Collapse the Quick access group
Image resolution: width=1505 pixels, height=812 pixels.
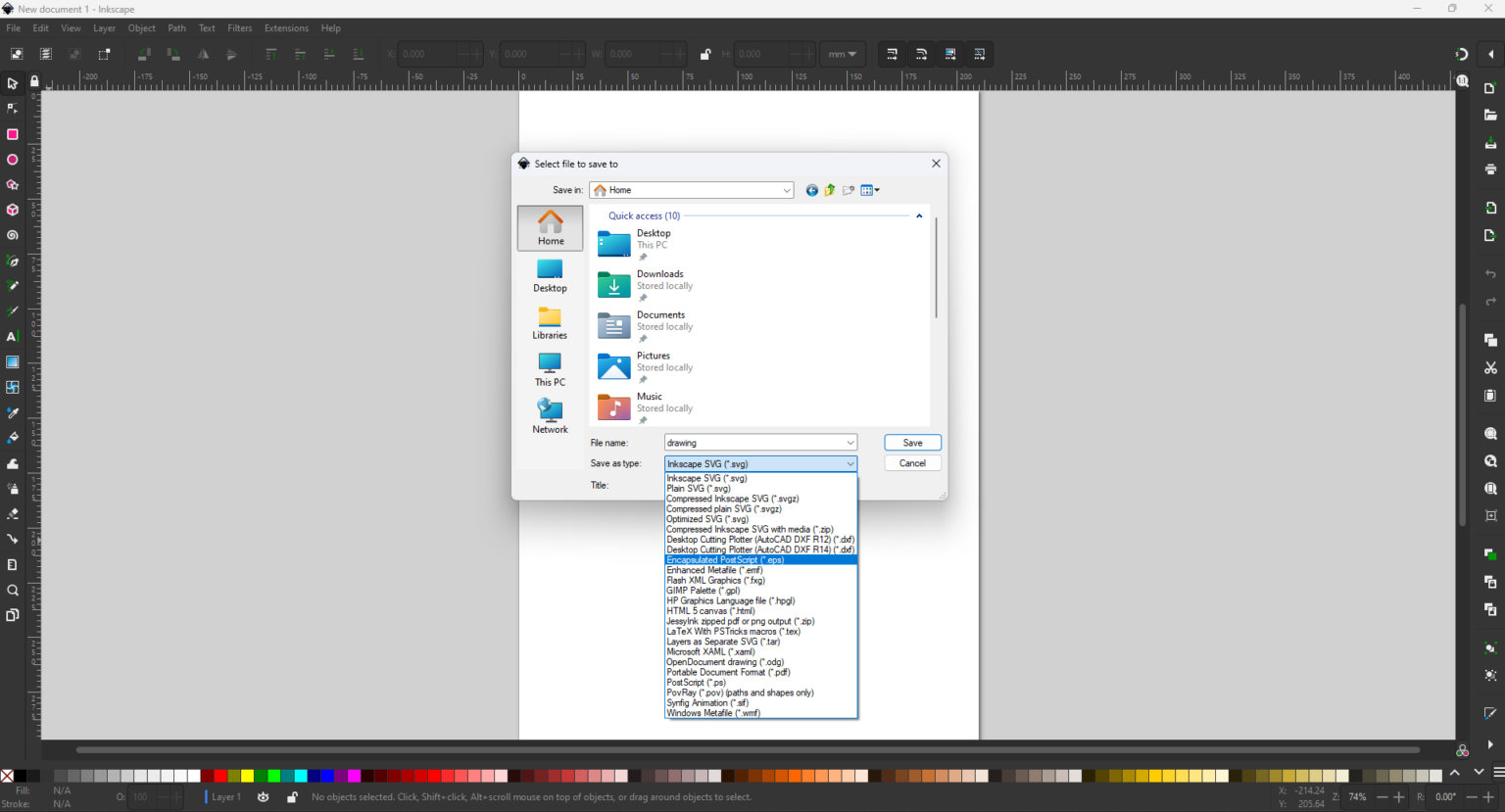click(919, 215)
